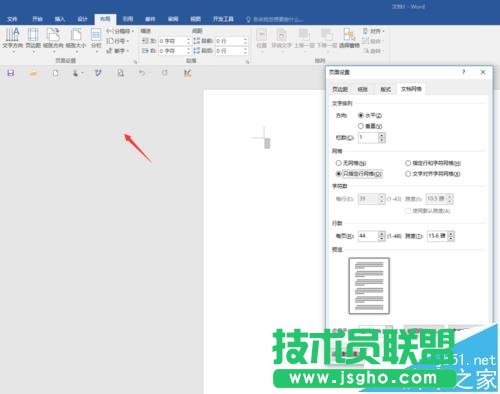This screenshot has width=500, height=394.
Task: Switch to the 开发工具 Developer ribbon tab
Action: click(223, 19)
